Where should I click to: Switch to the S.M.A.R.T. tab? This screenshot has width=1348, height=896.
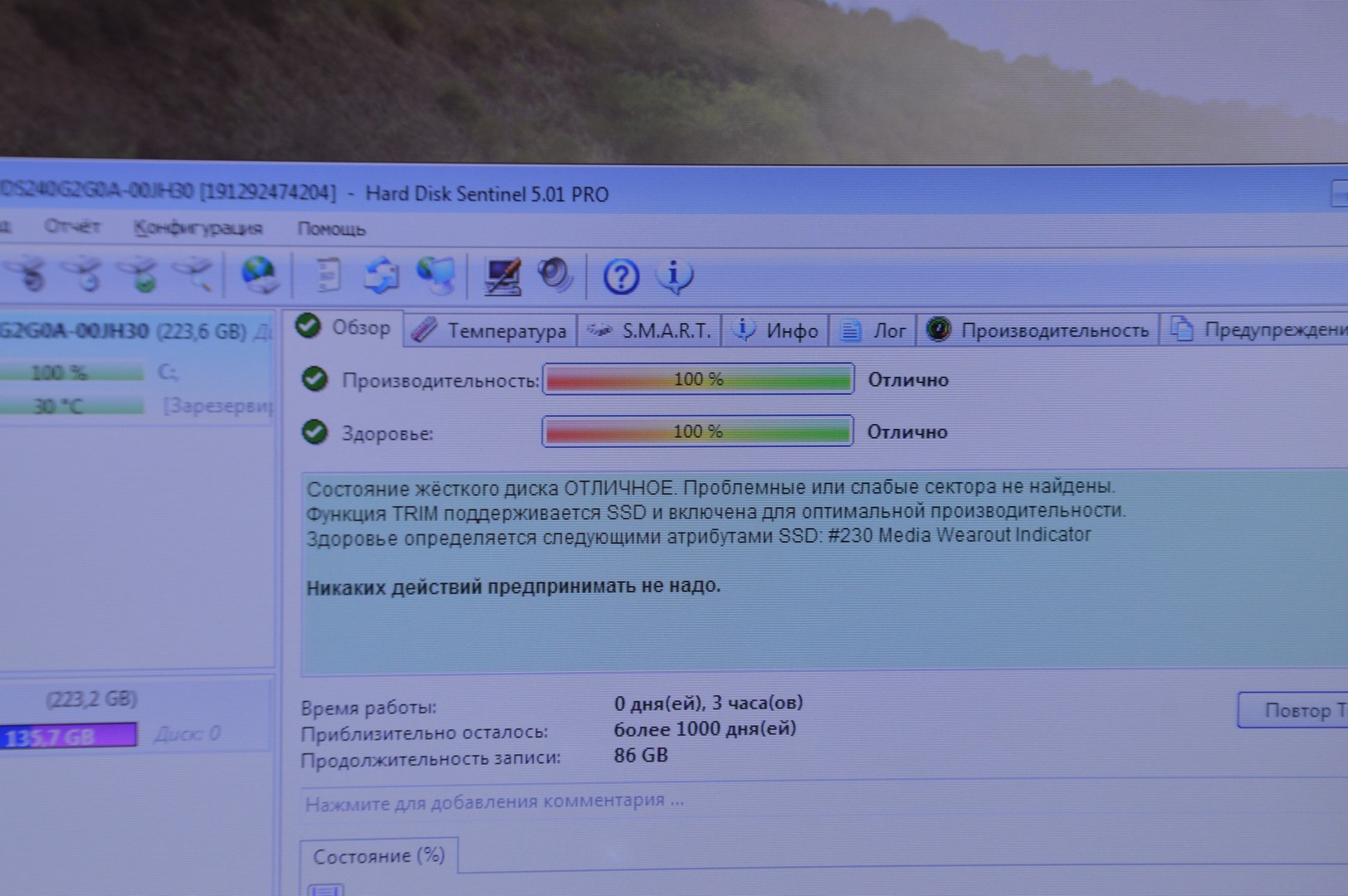[x=650, y=331]
